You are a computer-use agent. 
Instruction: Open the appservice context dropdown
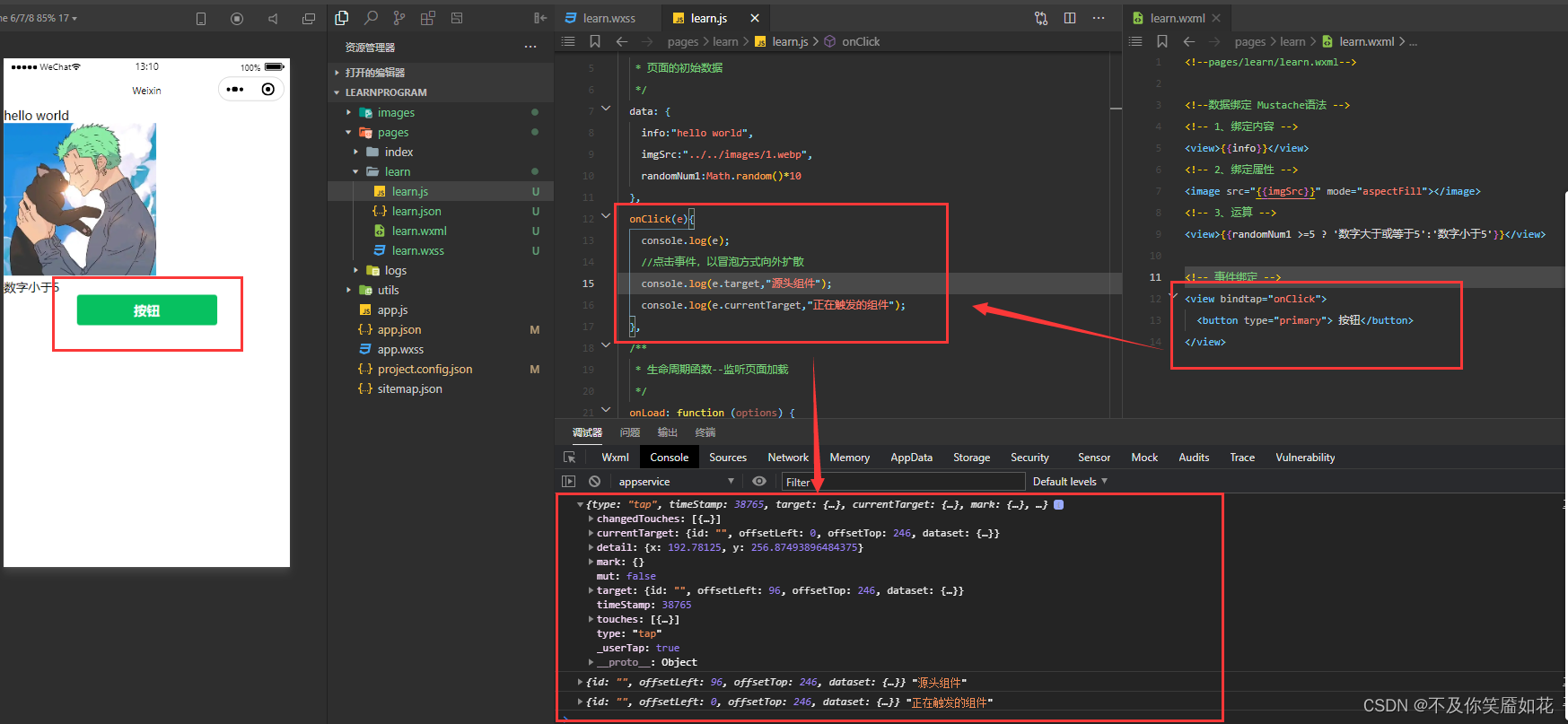676,482
